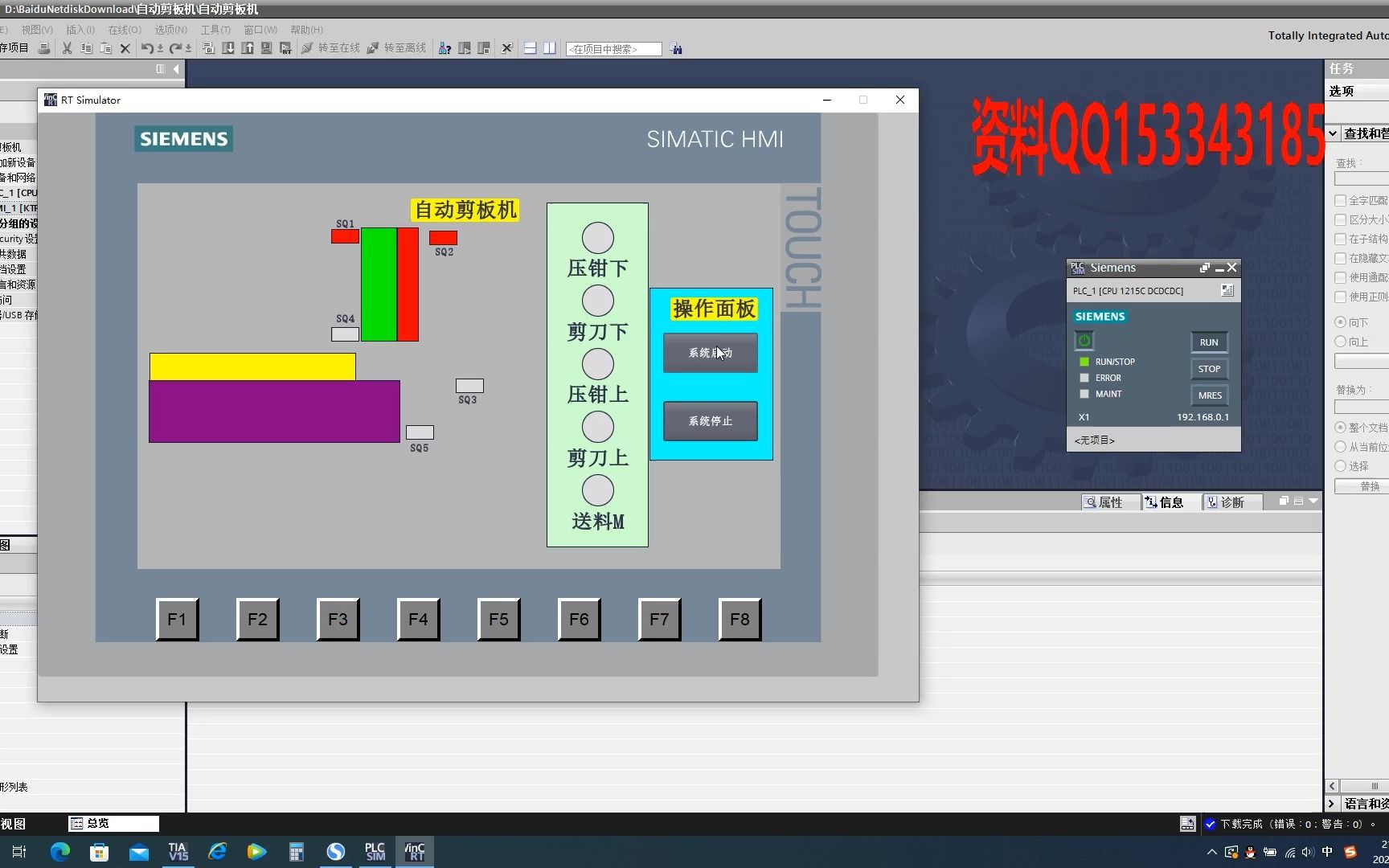The width and height of the screenshot is (1389, 868).
Task: Click the F1 function key on the HMI
Action: (x=177, y=620)
